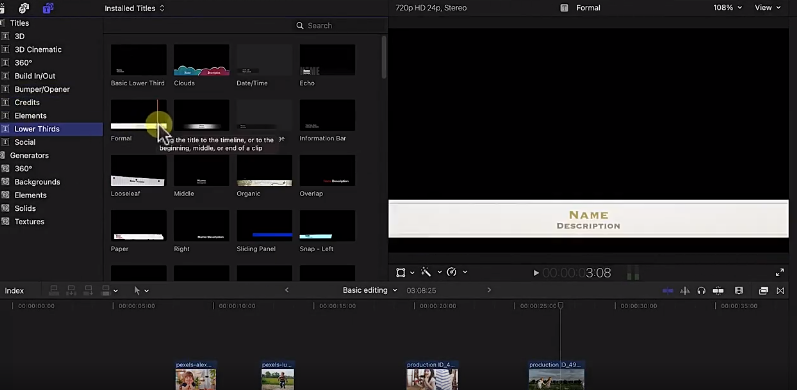Select the Textures generators category
The height and width of the screenshot is (390, 797).
[29, 221]
